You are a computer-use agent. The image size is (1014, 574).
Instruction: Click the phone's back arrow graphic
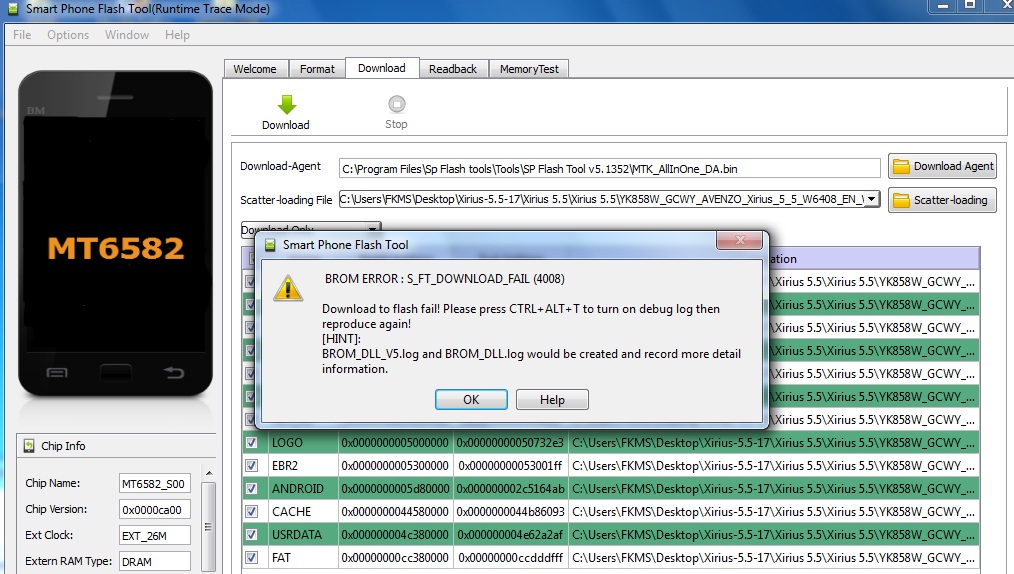click(x=173, y=372)
